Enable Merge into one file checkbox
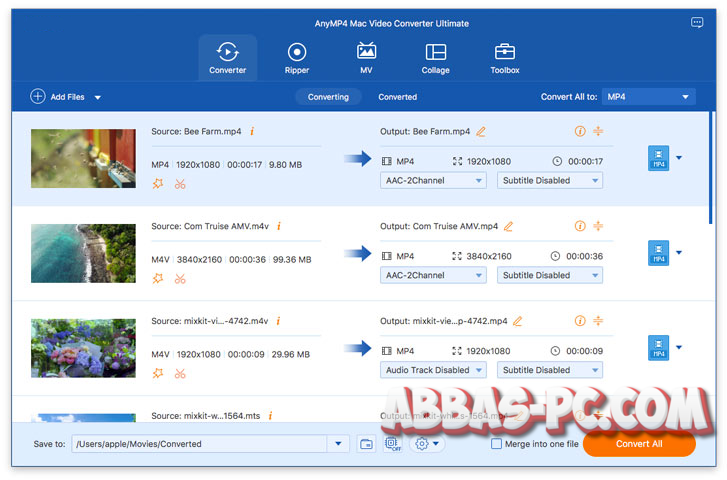This screenshot has height=480, width=727. pyautogui.click(x=497, y=444)
